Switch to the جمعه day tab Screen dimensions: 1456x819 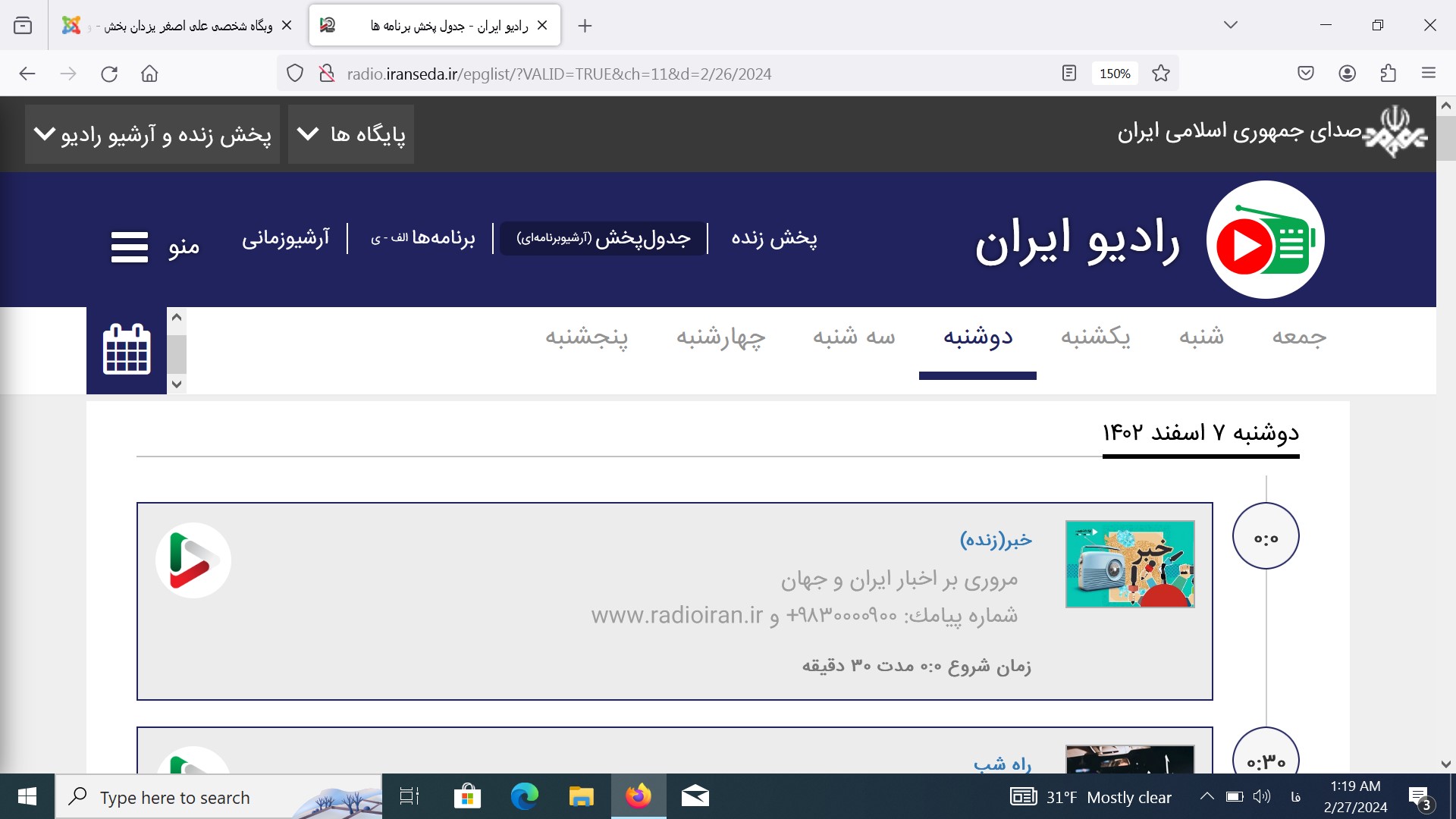click(x=1299, y=337)
